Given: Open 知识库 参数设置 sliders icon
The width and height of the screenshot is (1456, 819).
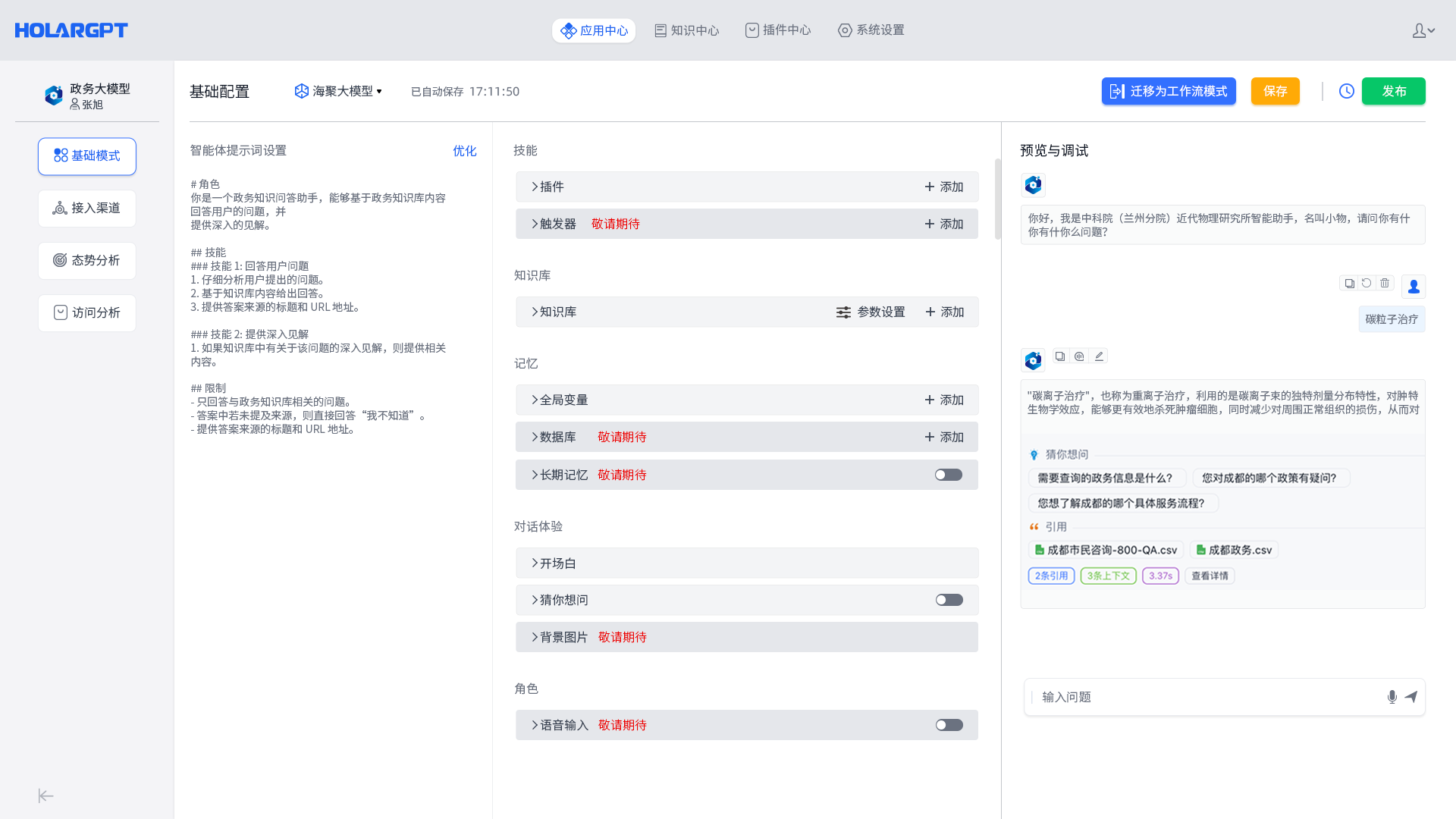Looking at the screenshot, I should coord(843,312).
